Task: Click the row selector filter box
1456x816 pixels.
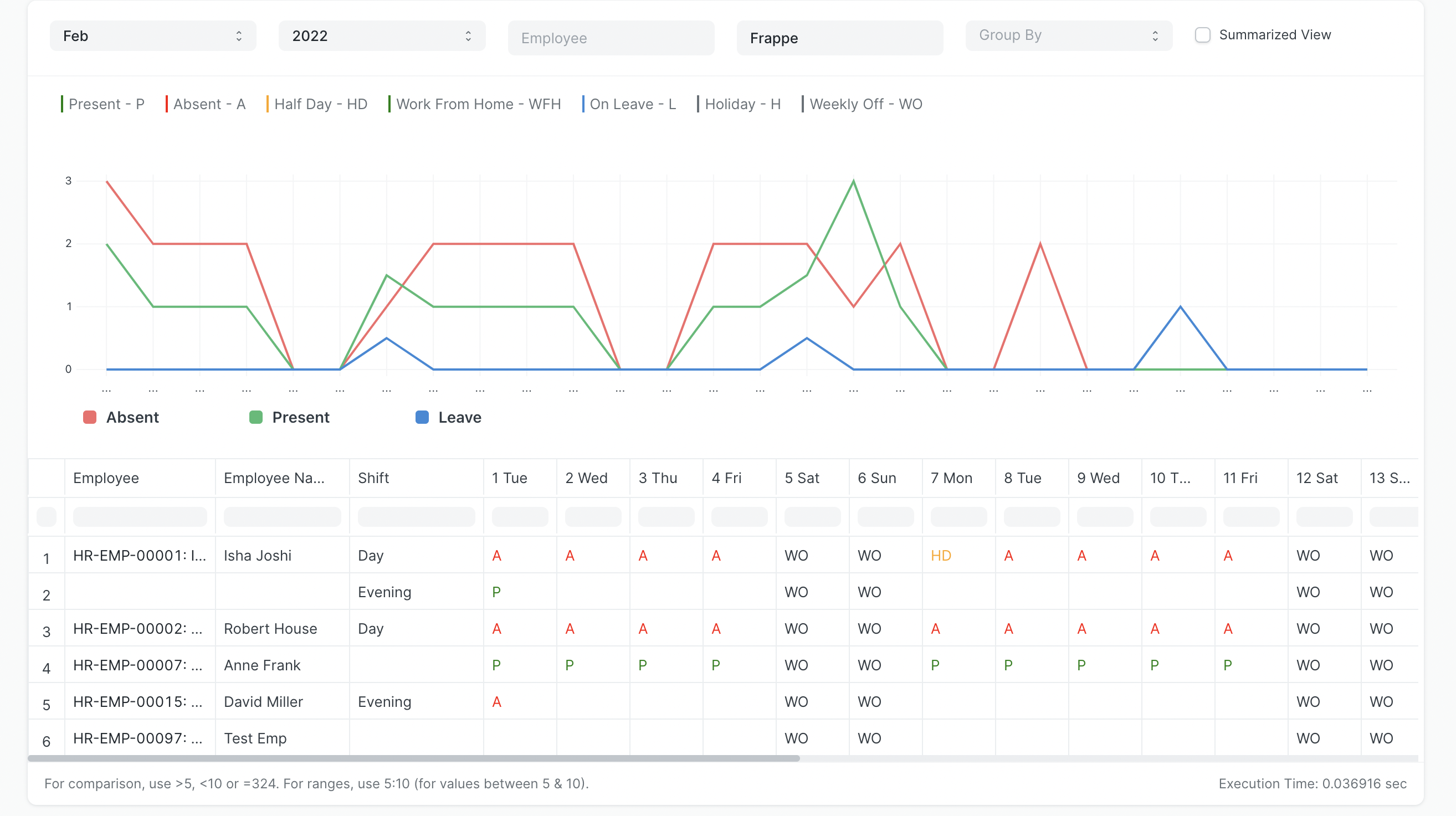Action: click(47, 516)
